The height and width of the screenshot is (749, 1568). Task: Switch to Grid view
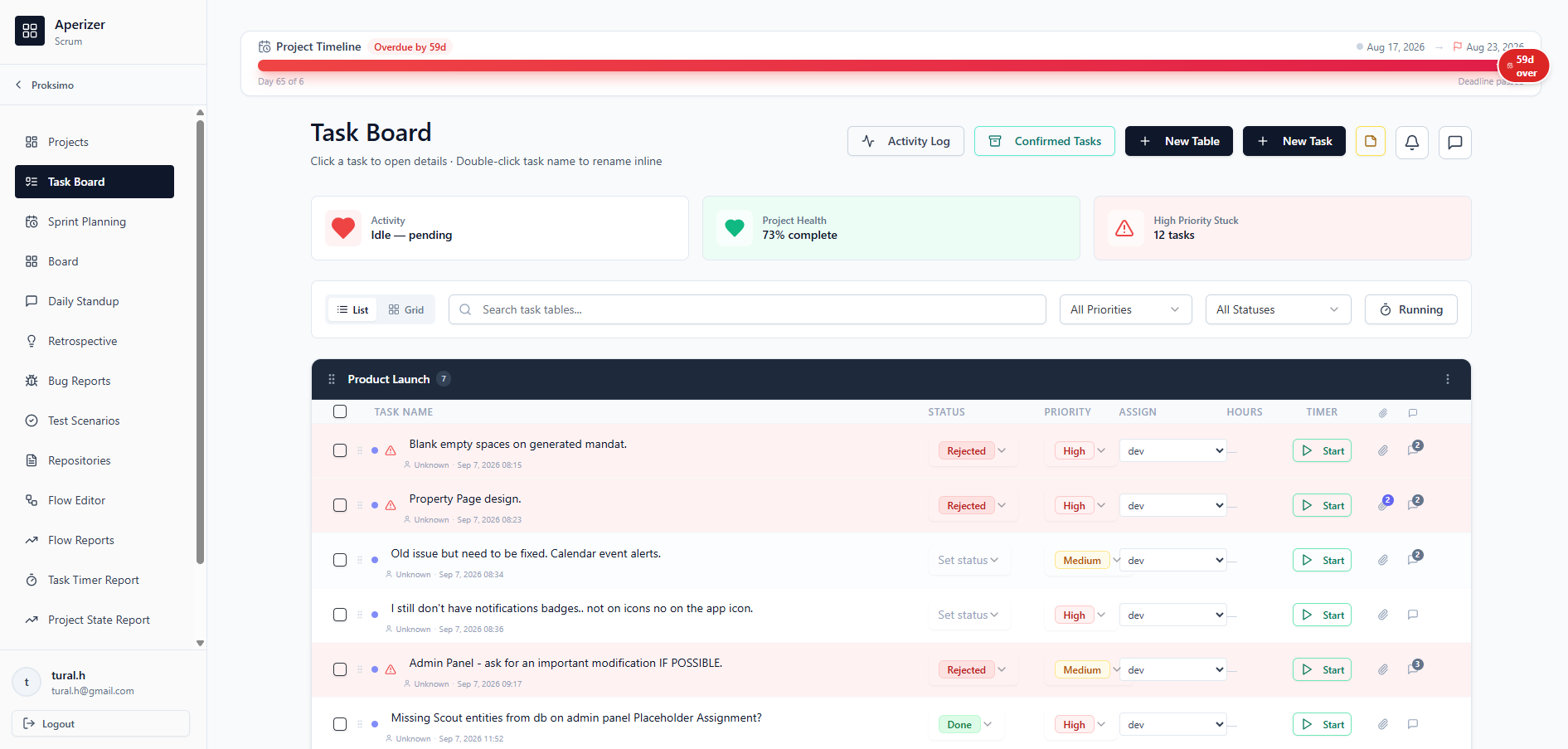[x=405, y=309]
